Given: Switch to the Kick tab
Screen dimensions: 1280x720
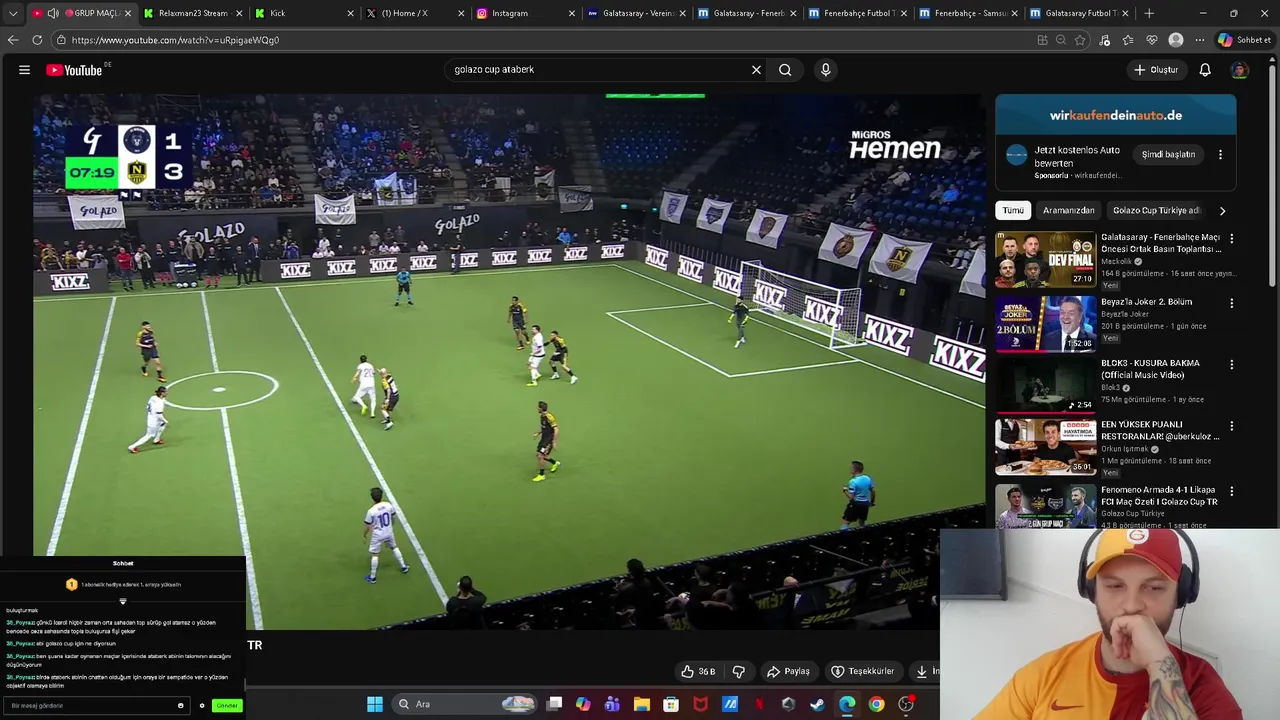Looking at the screenshot, I should (303, 13).
